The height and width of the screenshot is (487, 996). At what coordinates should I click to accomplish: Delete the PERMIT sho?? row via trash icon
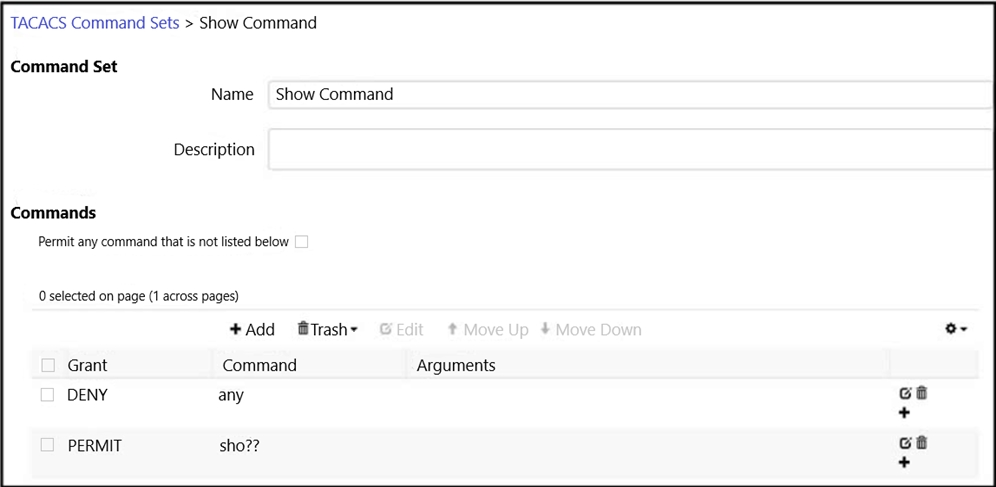922,443
